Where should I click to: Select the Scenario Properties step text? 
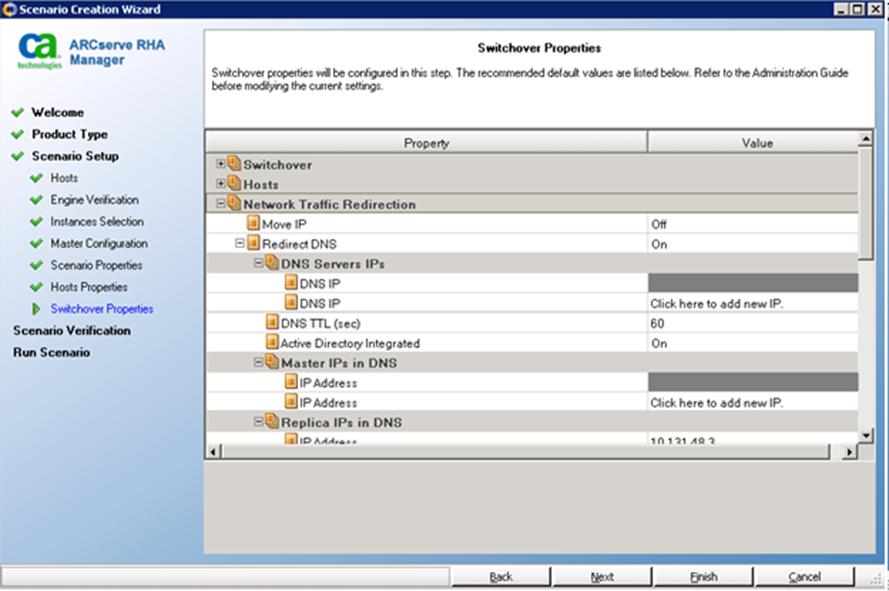point(96,265)
